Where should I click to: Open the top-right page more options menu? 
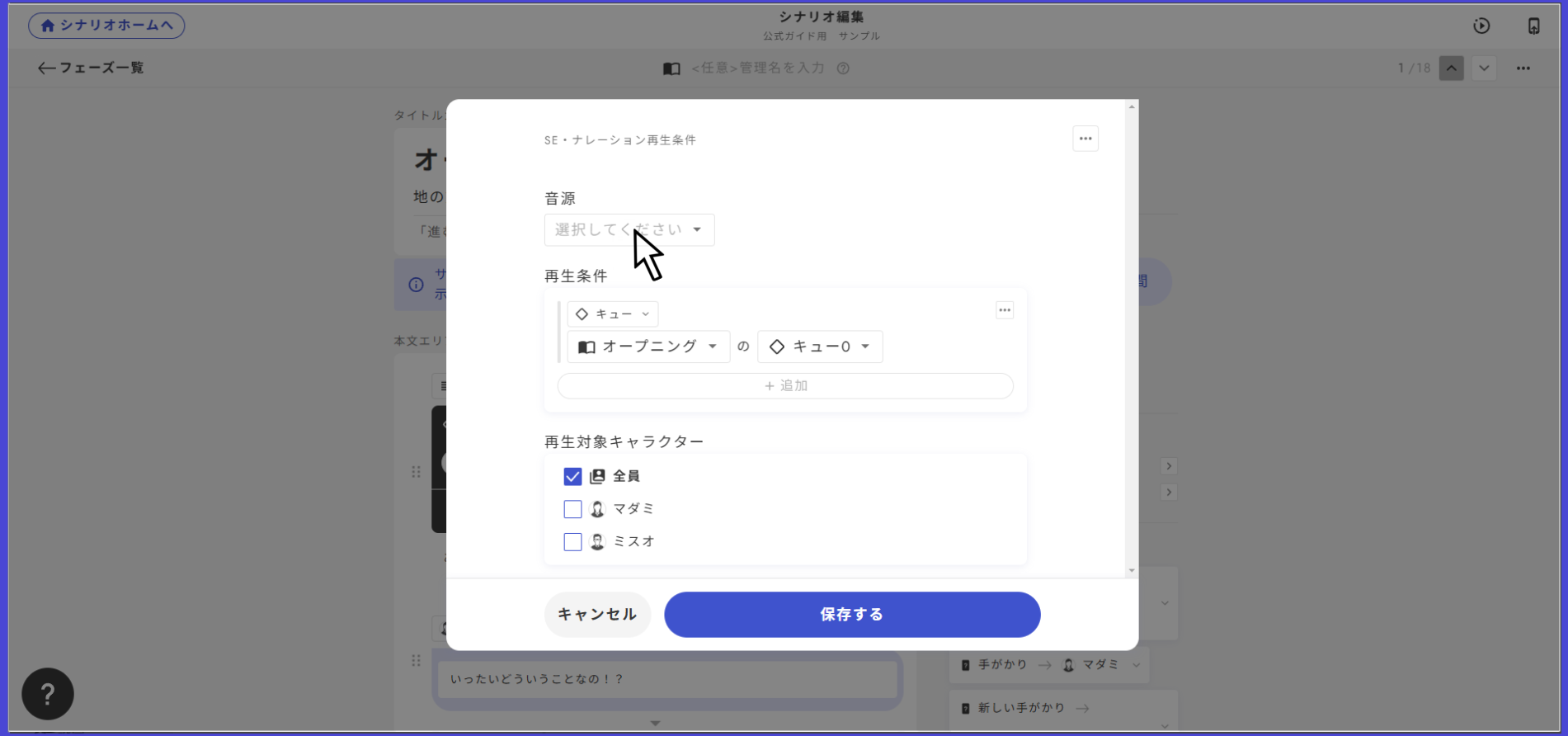(x=1523, y=68)
